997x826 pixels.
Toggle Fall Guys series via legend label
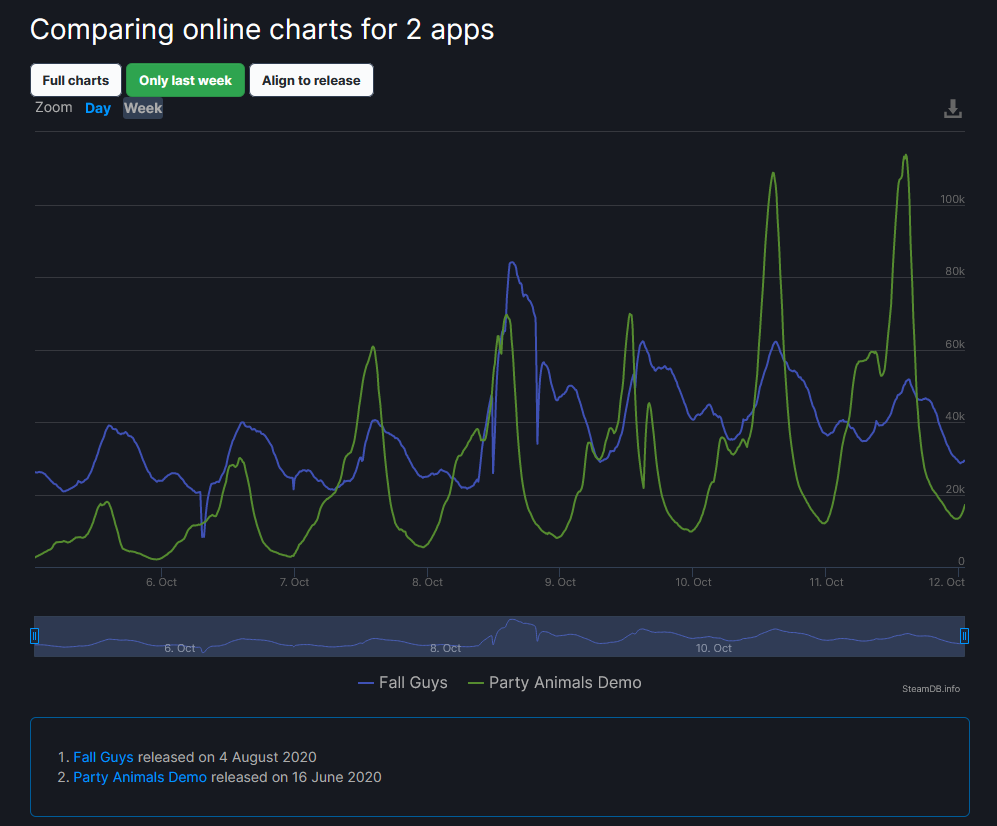click(413, 683)
